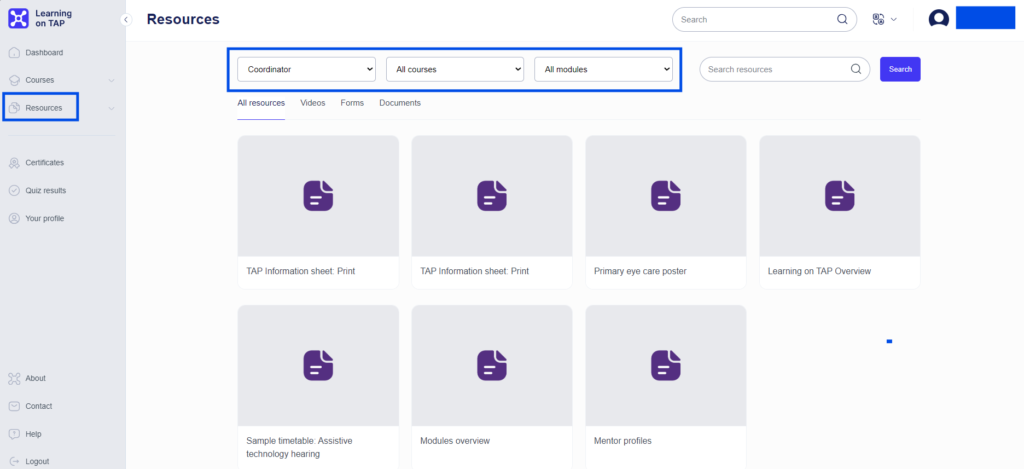Switch to the Documents tab
The height and width of the screenshot is (469, 1024).
(399, 103)
